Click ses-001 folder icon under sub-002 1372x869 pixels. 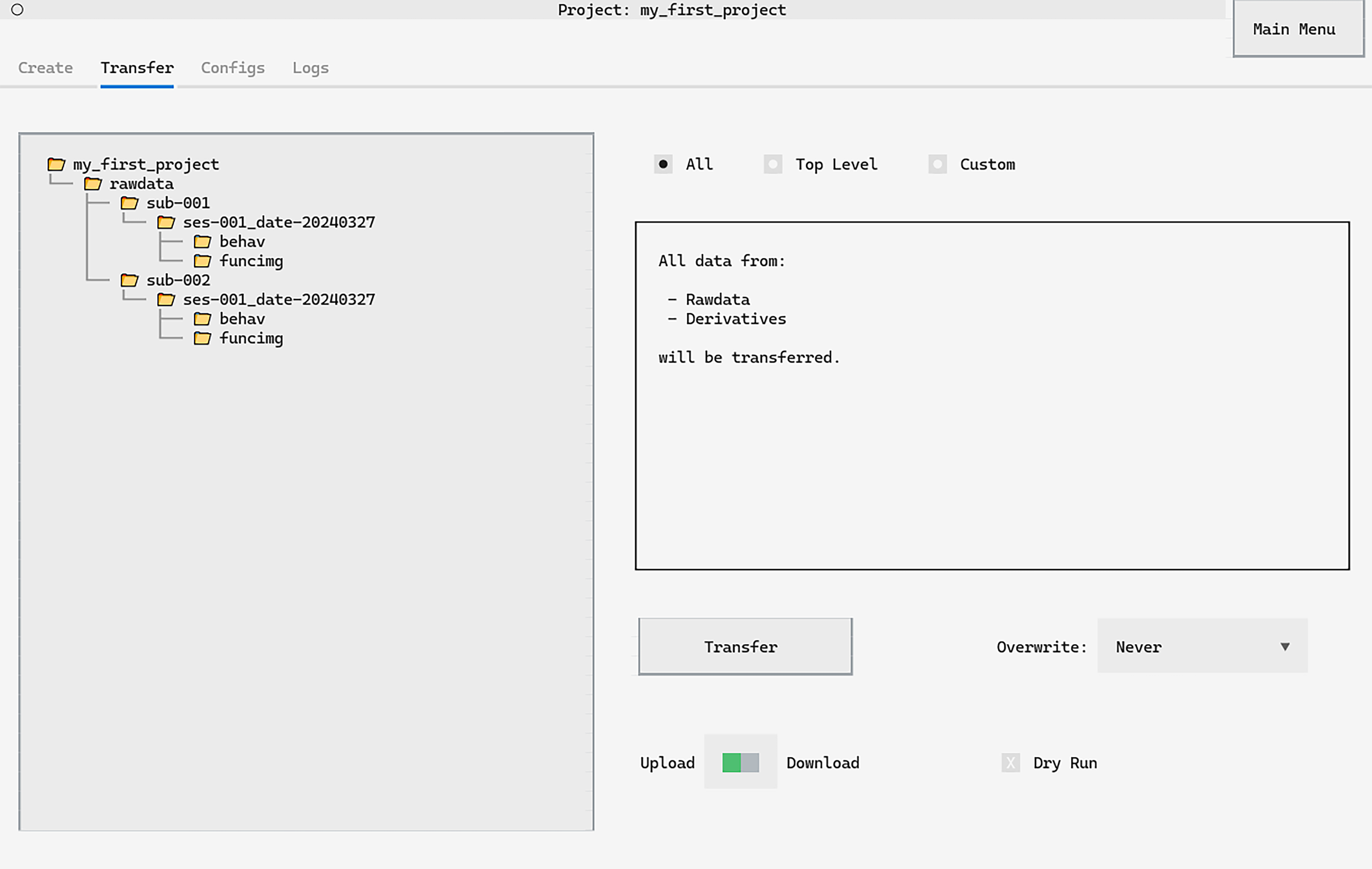(x=166, y=300)
